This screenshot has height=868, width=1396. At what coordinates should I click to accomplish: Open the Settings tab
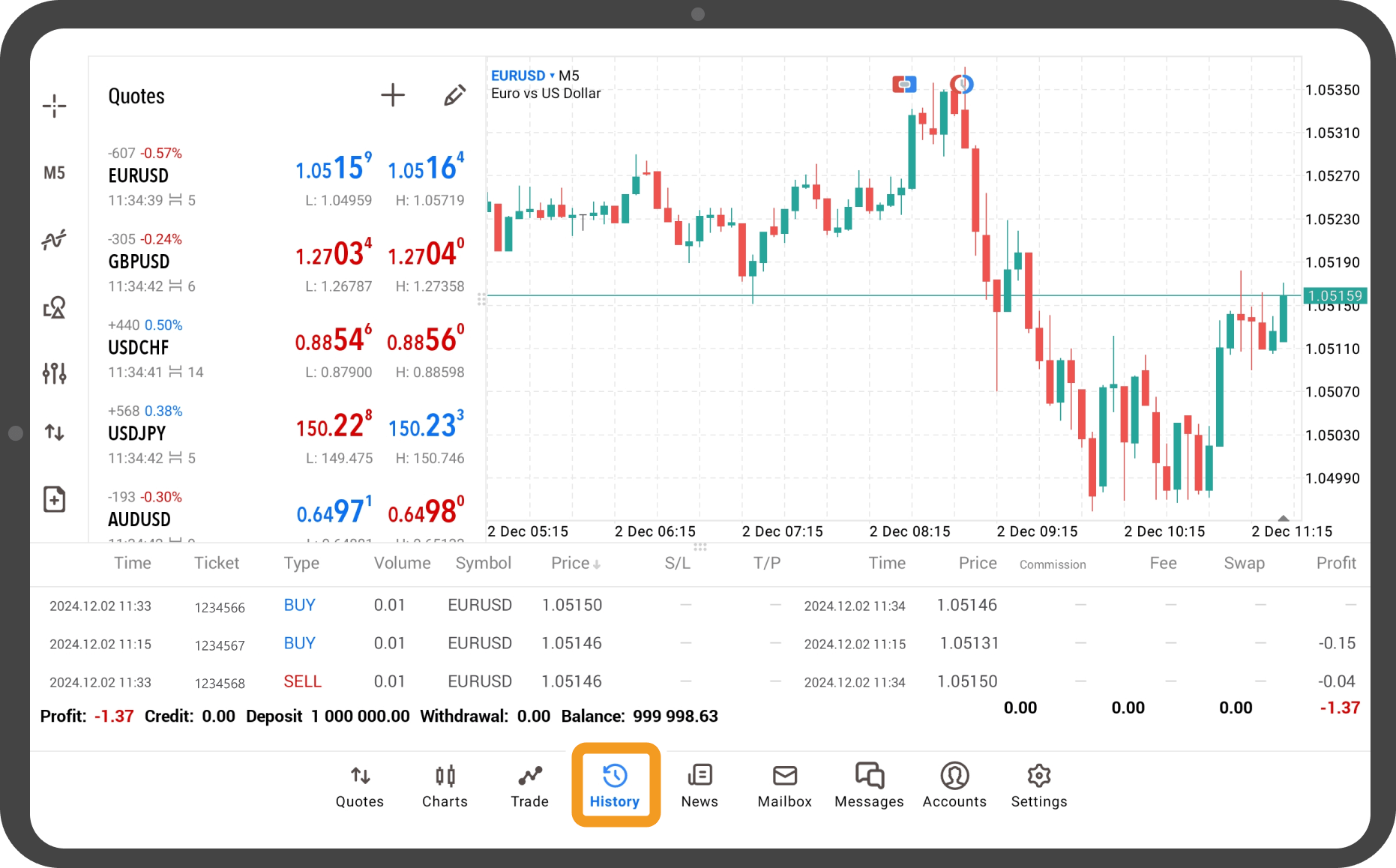[x=1038, y=786]
